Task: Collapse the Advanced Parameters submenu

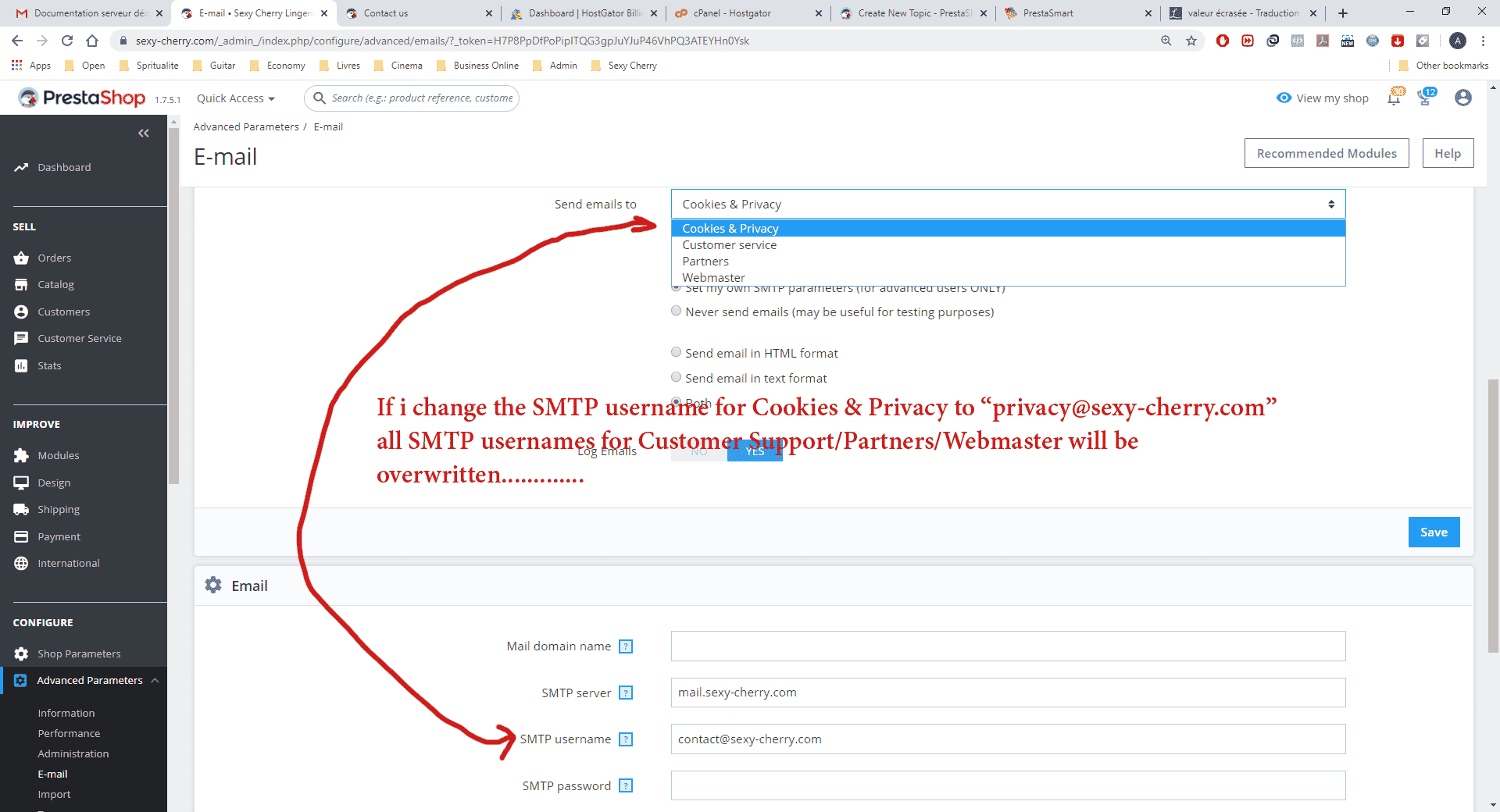Action: (155, 681)
